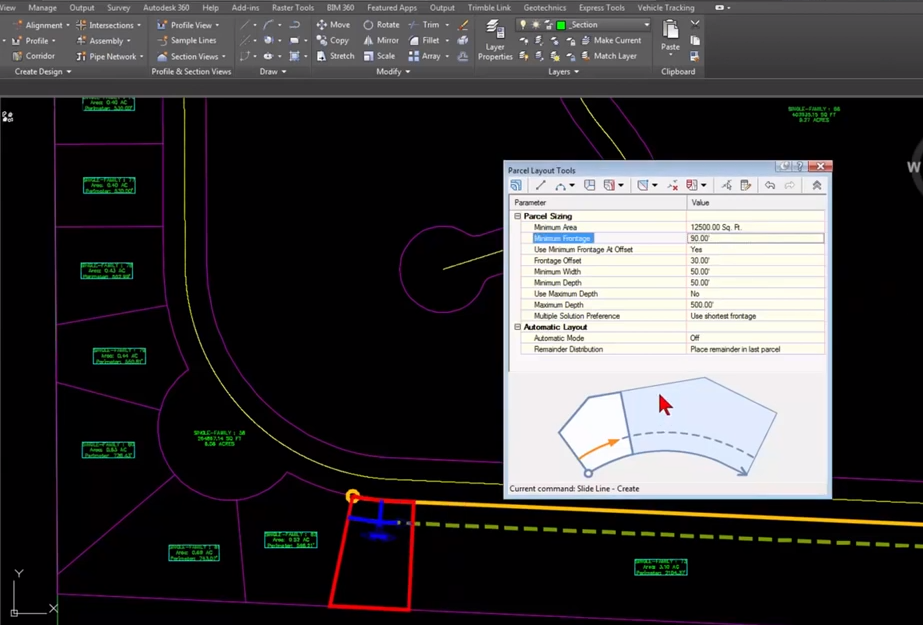Image resolution: width=923 pixels, height=625 pixels.
Task: Click the green layer color swatch
Action: (561, 25)
